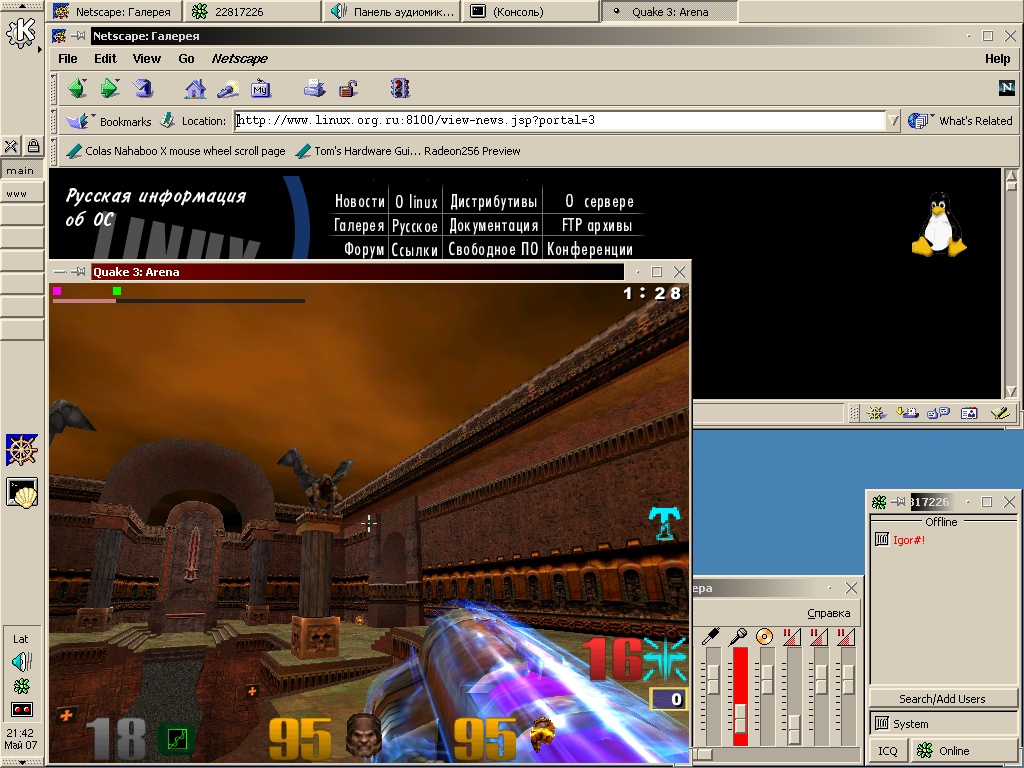Open Справка menu in mixer

828,613
